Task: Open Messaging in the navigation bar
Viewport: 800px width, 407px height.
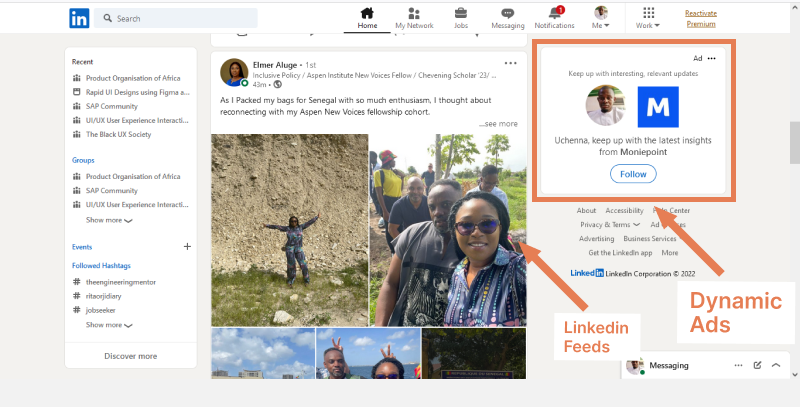Action: [x=508, y=18]
